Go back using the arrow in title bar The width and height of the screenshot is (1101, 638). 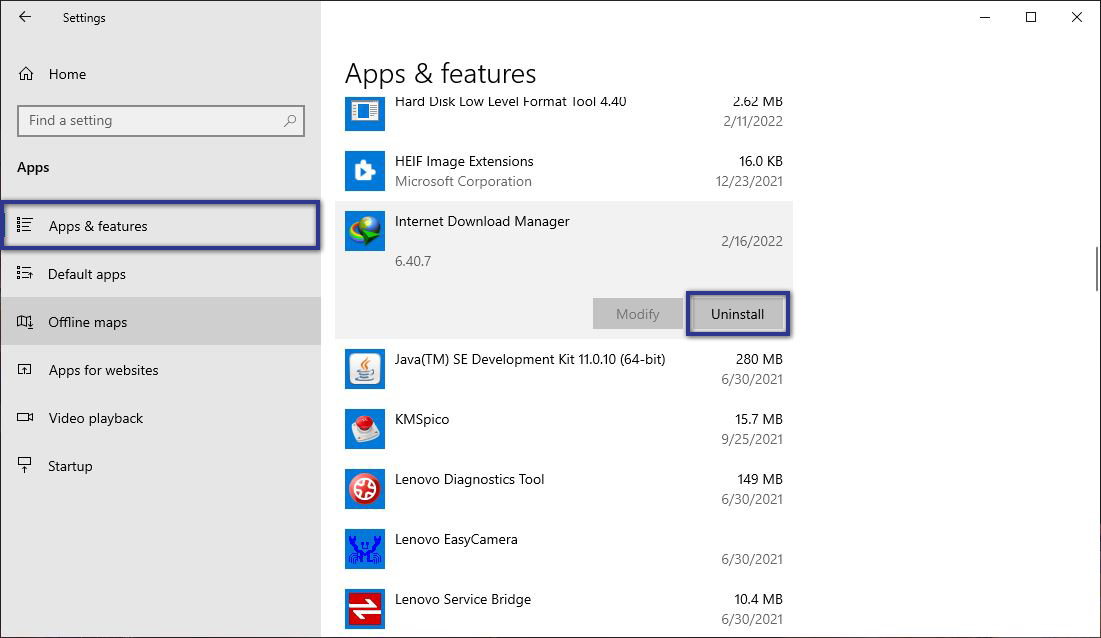[25, 17]
